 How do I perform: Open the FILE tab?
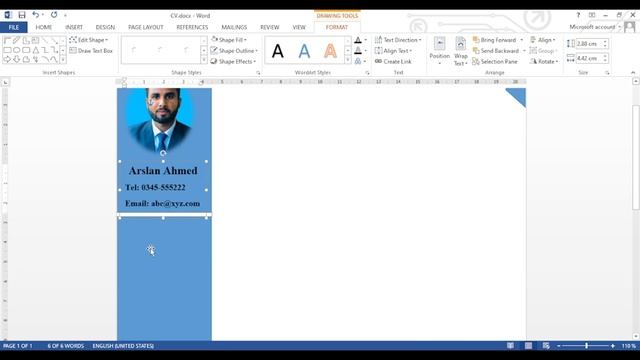(x=13, y=27)
